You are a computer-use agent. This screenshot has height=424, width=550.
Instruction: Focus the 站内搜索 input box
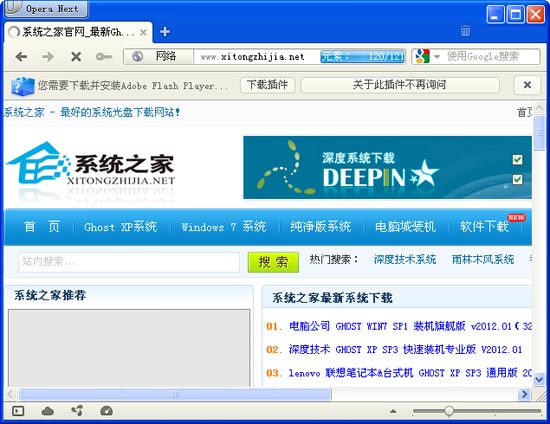click(x=129, y=262)
